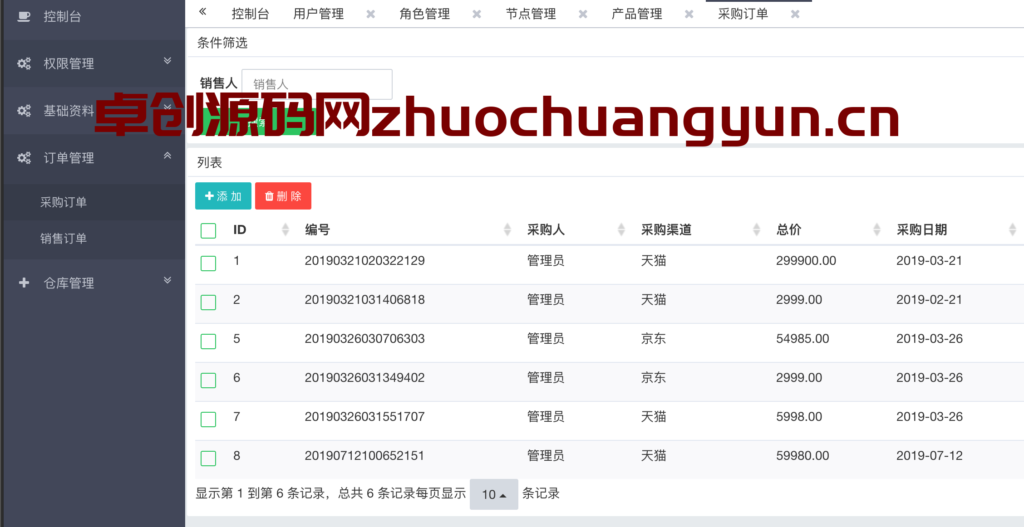The height and width of the screenshot is (527, 1024).
Task: Open 订单管理 in the sidebar
Action: click(x=69, y=158)
